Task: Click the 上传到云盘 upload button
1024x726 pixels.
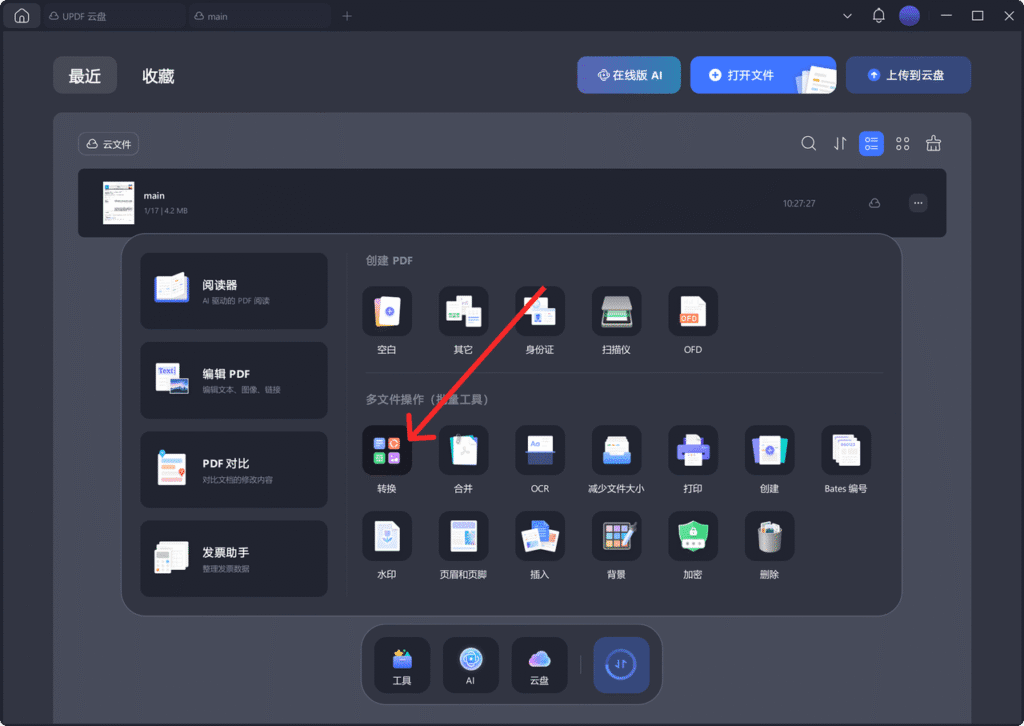Action: [x=908, y=75]
